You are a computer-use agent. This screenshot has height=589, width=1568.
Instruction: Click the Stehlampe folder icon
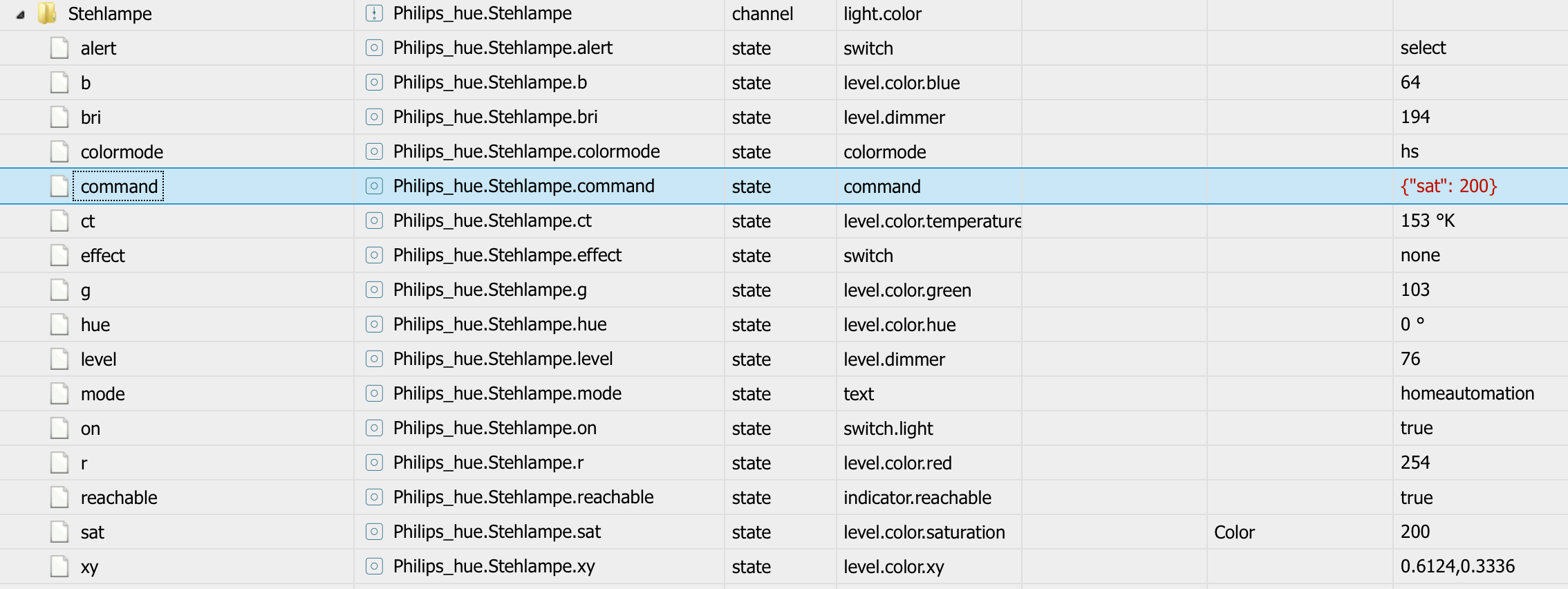pyautogui.click(x=47, y=13)
